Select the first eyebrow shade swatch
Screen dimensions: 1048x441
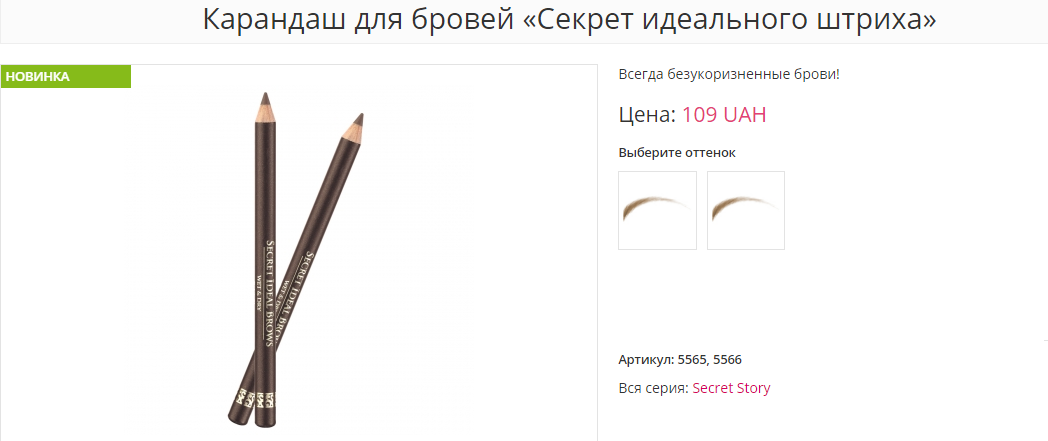point(657,210)
